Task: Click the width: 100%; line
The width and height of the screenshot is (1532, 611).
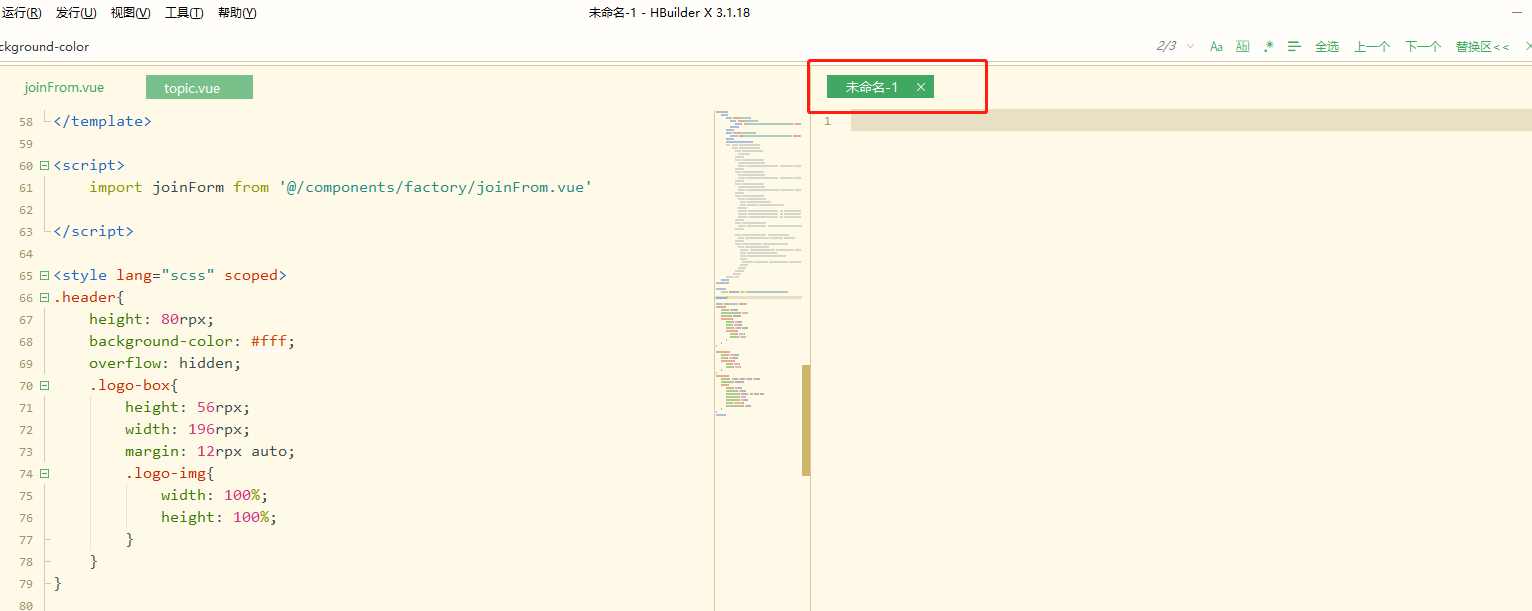Action: (215, 495)
